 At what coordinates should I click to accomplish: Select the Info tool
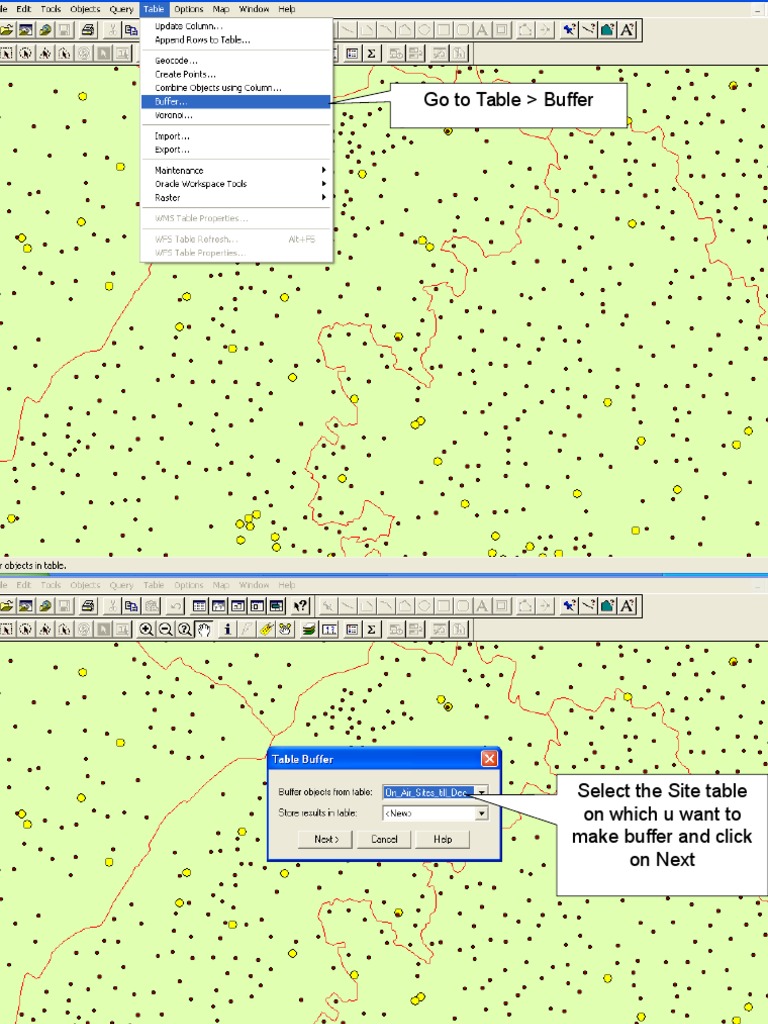(227, 630)
